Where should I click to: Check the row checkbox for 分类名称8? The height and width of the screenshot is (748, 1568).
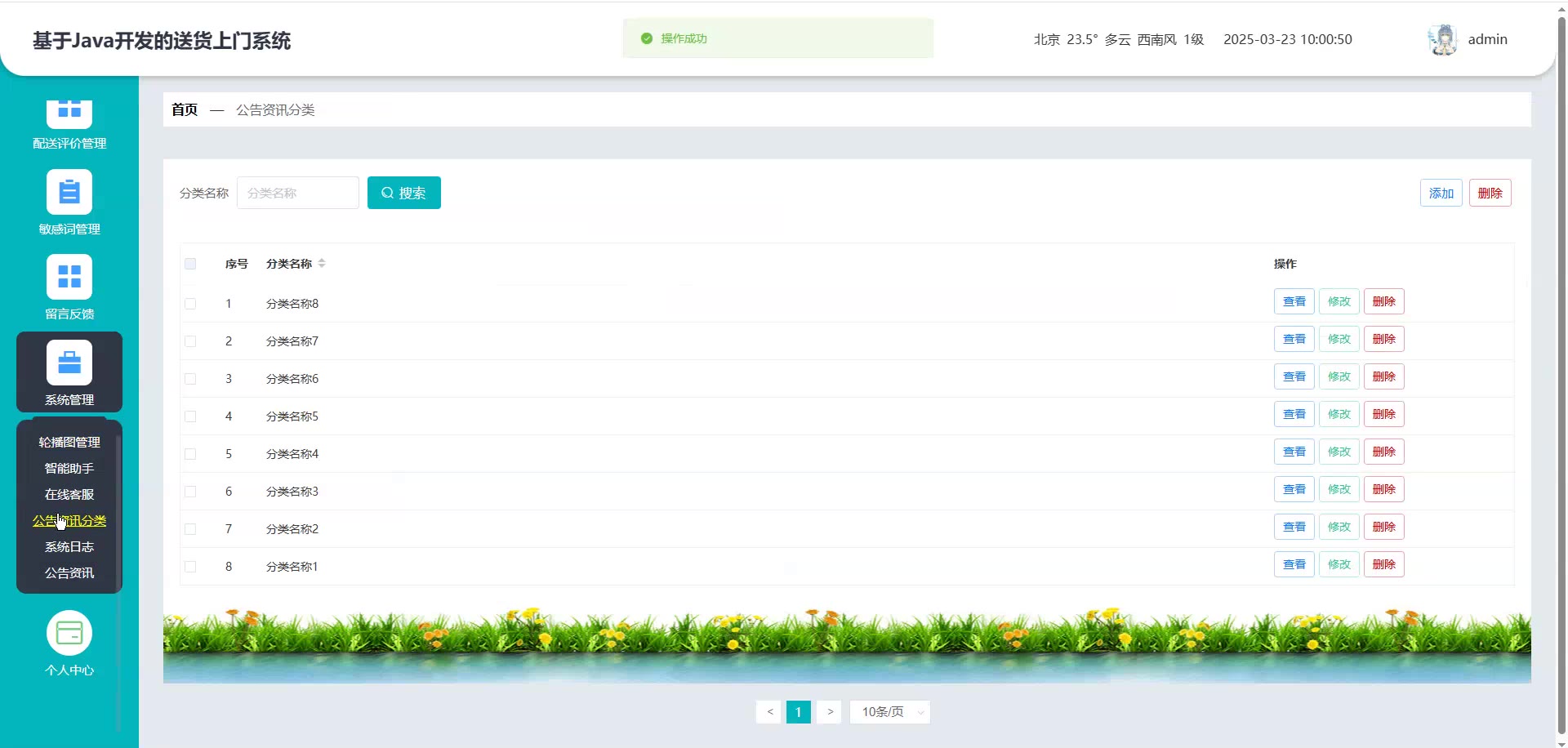(190, 304)
